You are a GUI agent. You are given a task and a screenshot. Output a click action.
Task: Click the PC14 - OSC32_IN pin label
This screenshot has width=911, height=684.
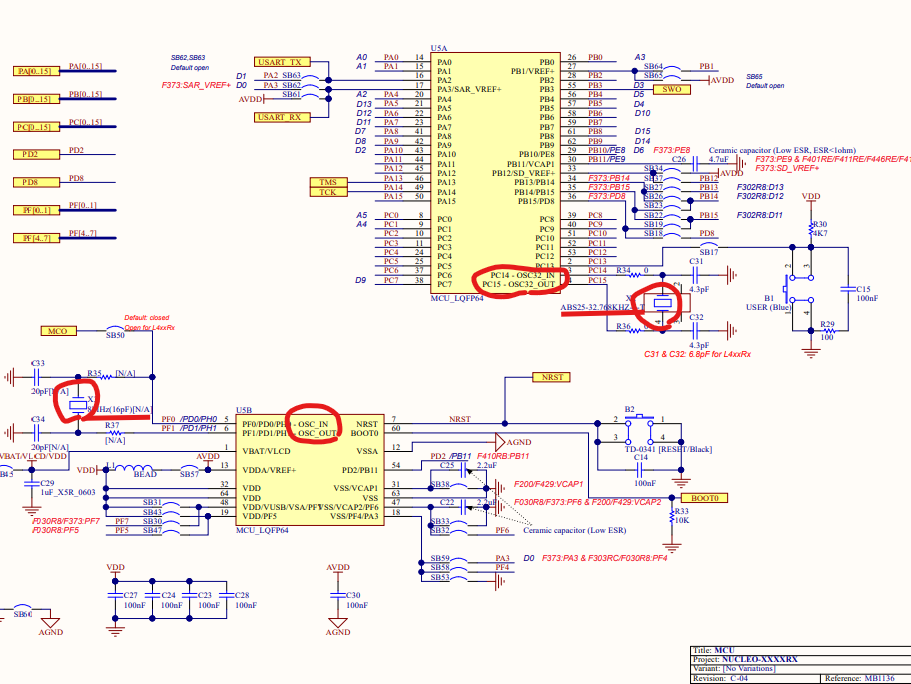point(522,275)
